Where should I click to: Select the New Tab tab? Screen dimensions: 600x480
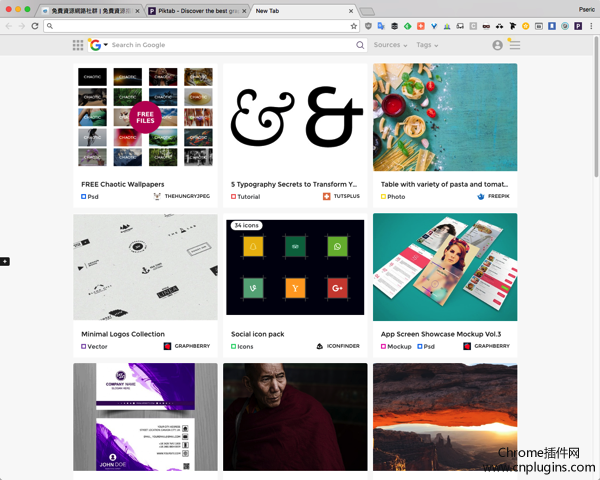click(x=302, y=11)
